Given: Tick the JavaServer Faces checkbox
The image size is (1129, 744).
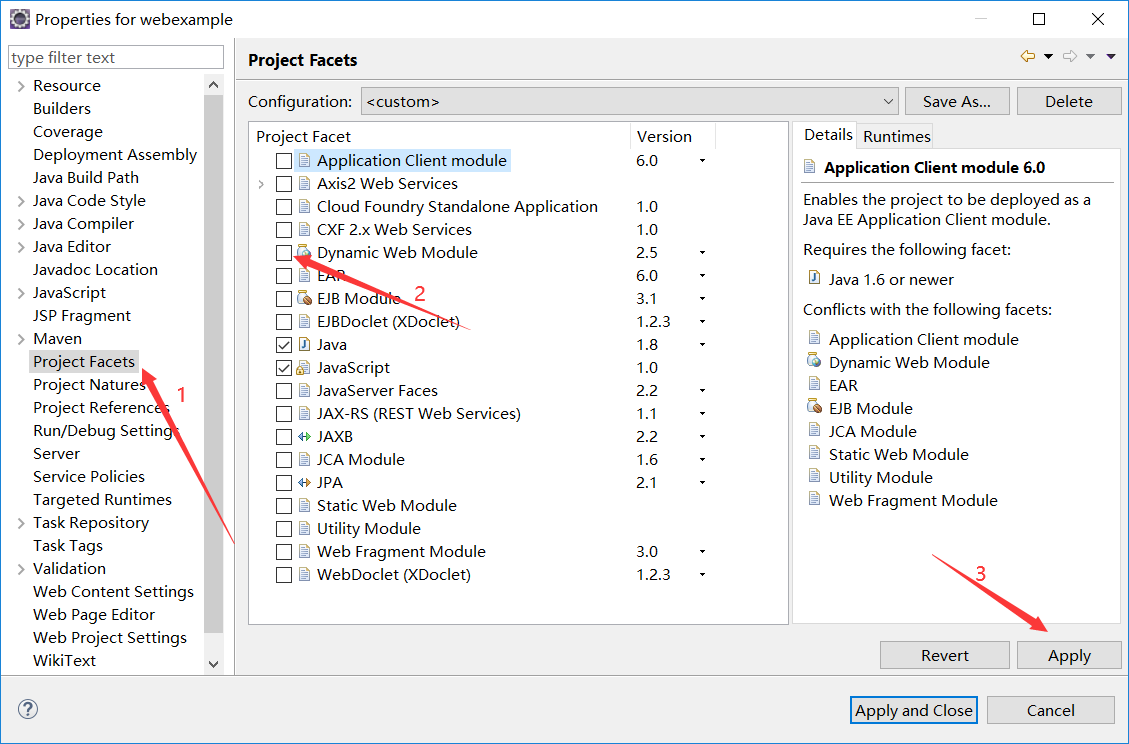Looking at the screenshot, I should coord(284,391).
